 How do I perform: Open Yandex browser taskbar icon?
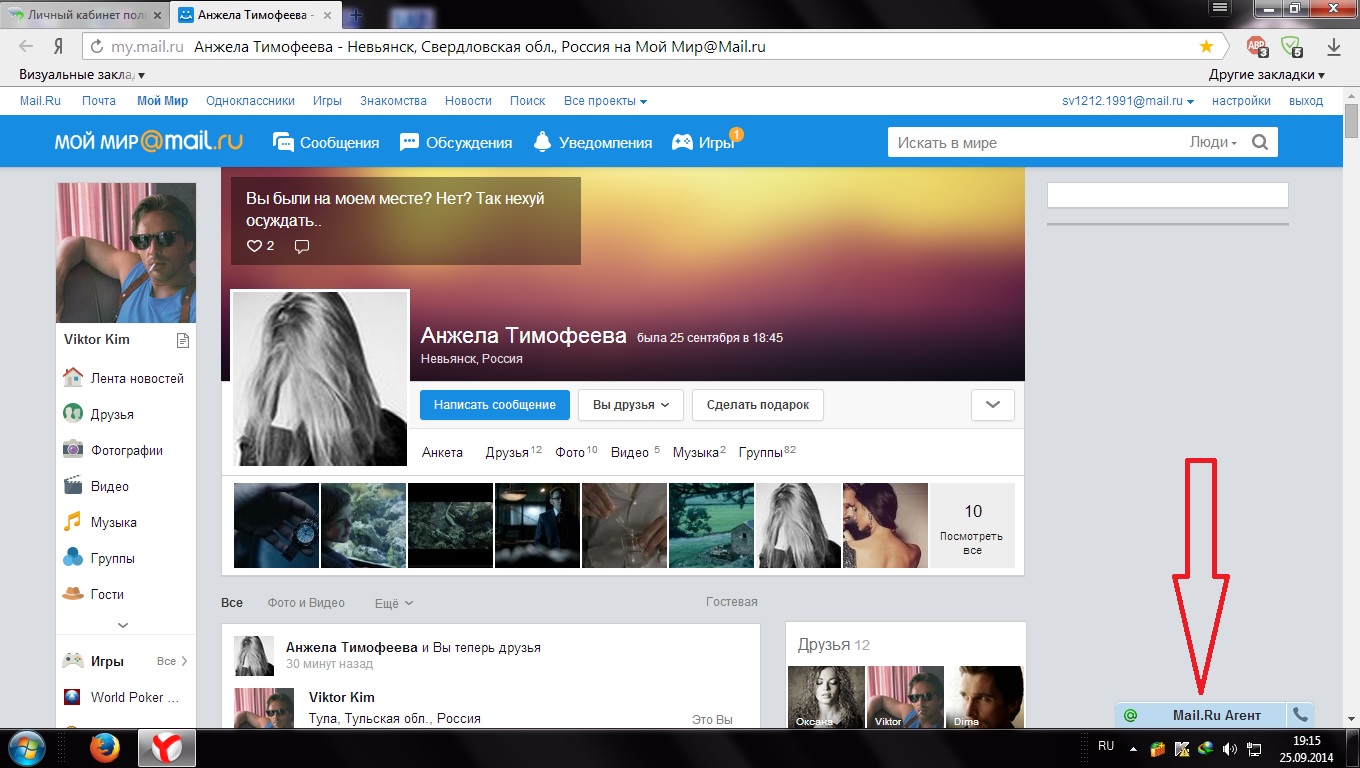(x=166, y=748)
